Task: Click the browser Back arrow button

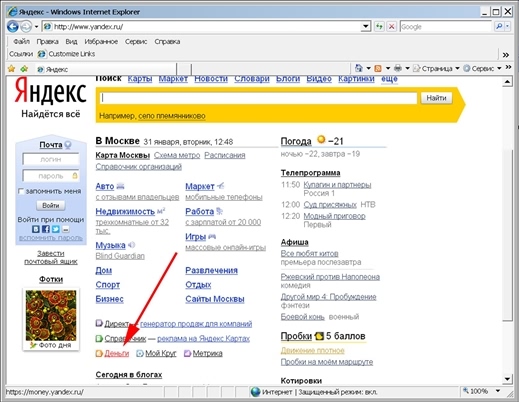Action: pos(13,26)
